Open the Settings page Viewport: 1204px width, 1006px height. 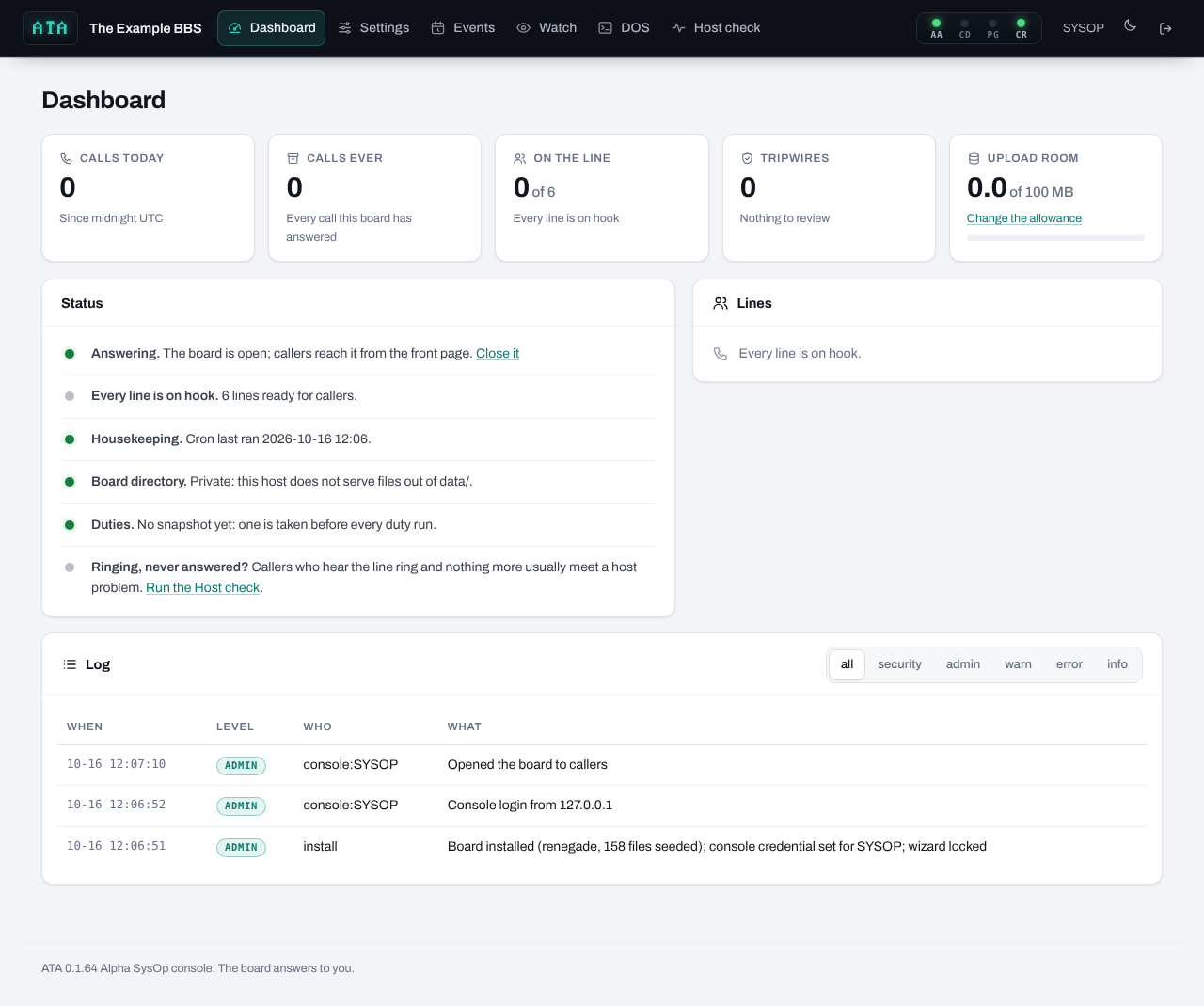point(373,28)
